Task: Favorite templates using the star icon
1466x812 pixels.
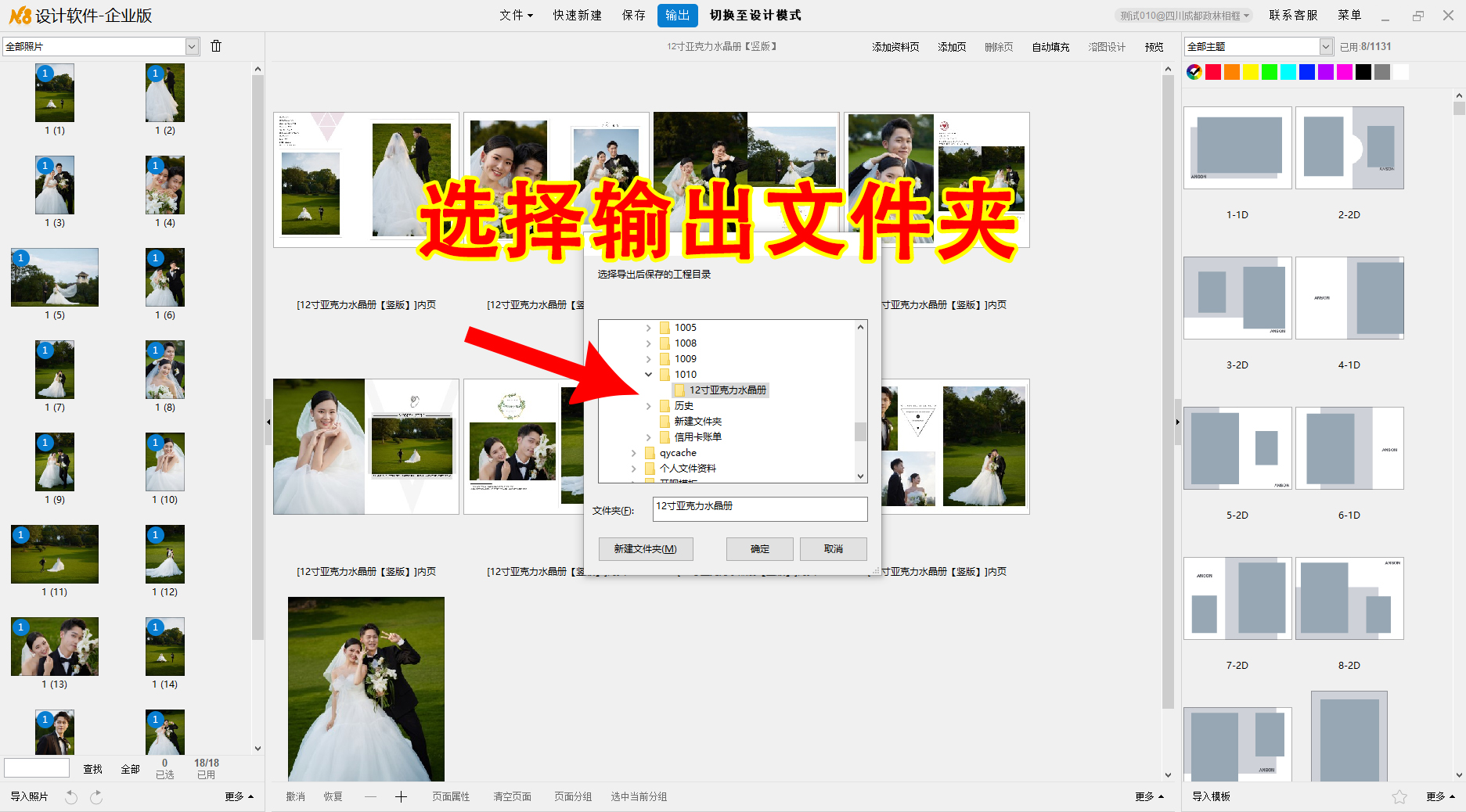Action: click(x=1399, y=797)
